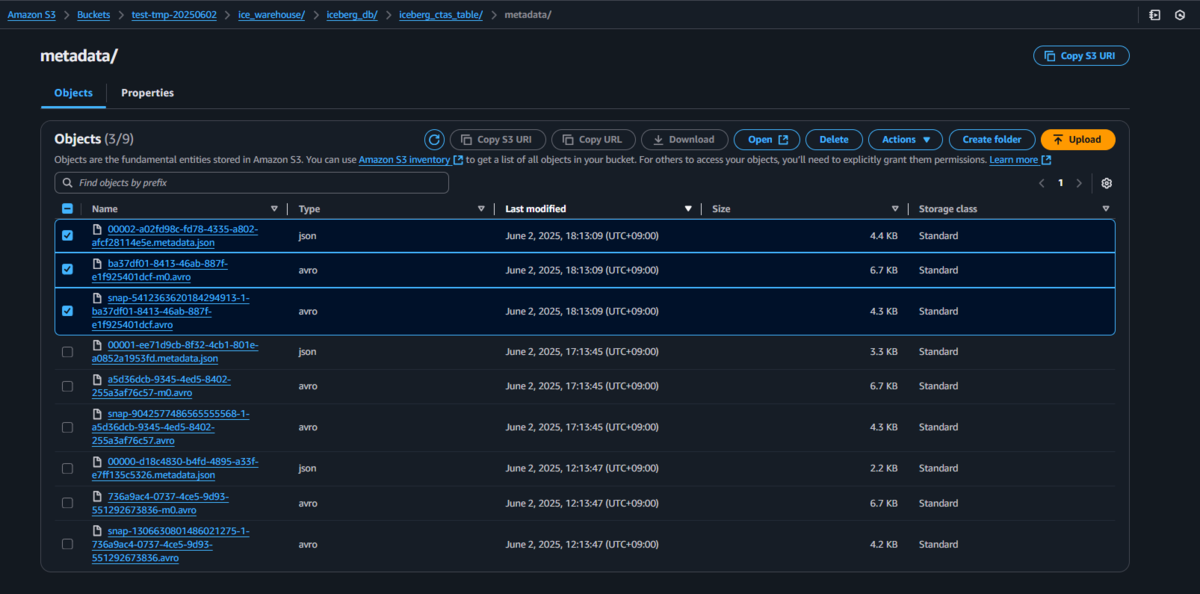Click file icon of 736a9ac4 m0.avro
Screen dimensions: 1200x594
pyautogui.click(x=98, y=496)
